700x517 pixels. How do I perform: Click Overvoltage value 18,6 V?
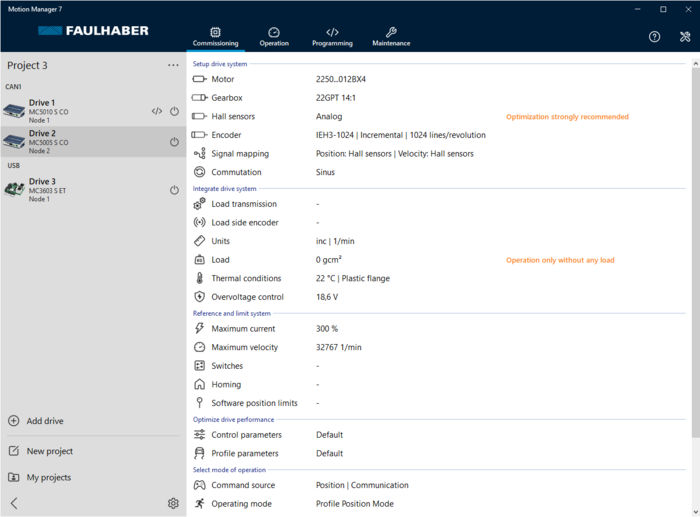[x=327, y=297]
